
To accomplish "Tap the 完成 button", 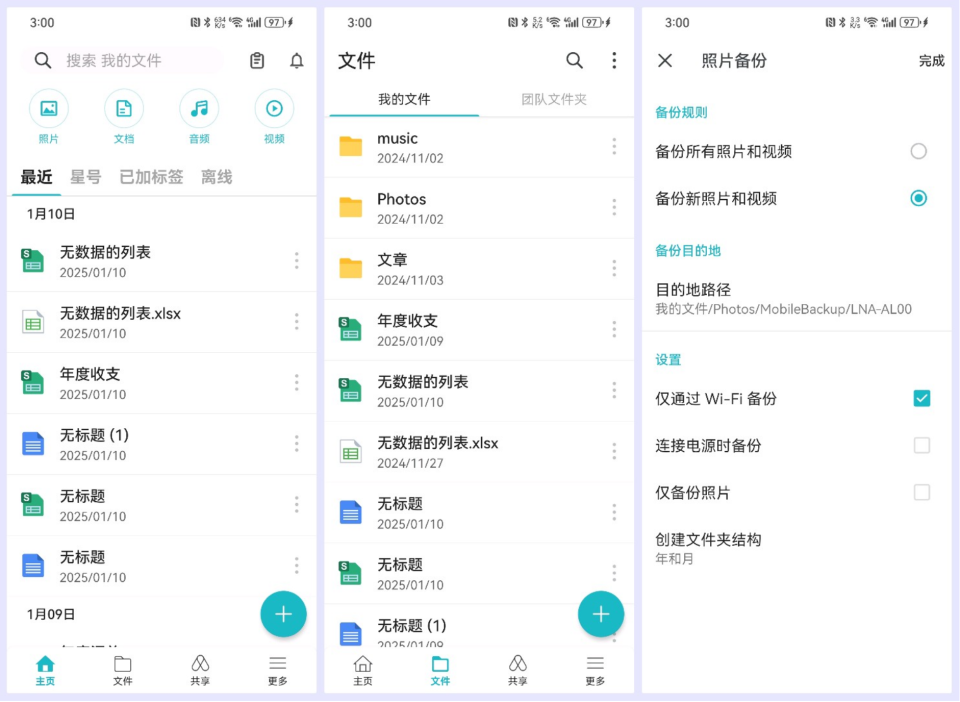I will [x=931, y=61].
